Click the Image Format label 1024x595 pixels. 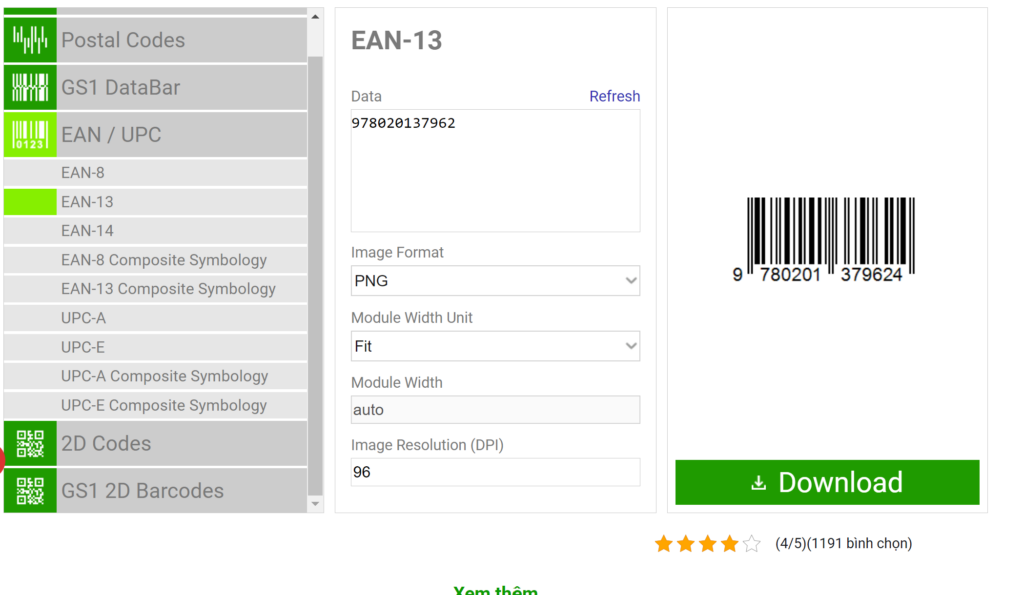397,252
